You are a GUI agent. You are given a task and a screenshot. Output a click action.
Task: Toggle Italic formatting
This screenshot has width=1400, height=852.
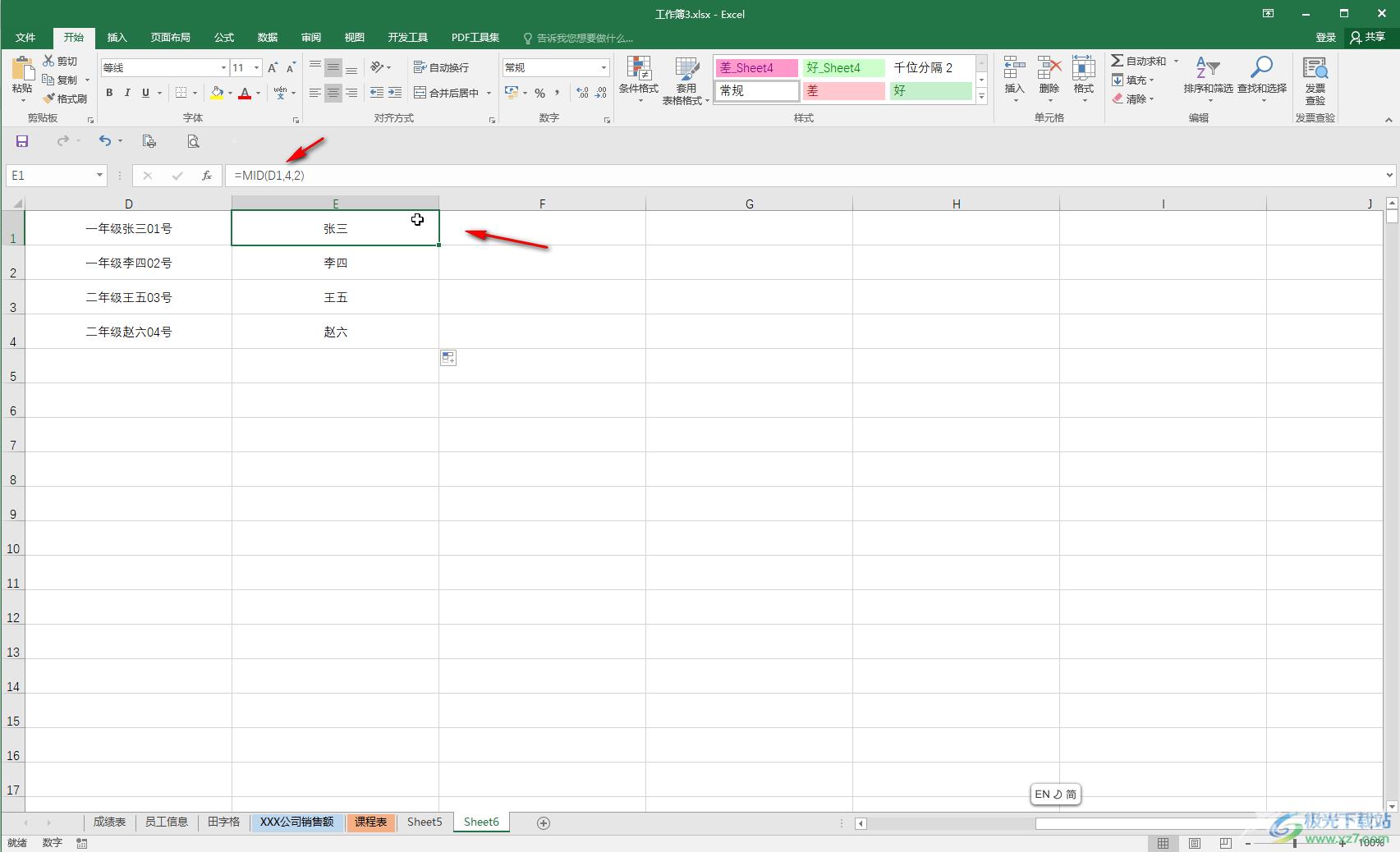(127, 93)
